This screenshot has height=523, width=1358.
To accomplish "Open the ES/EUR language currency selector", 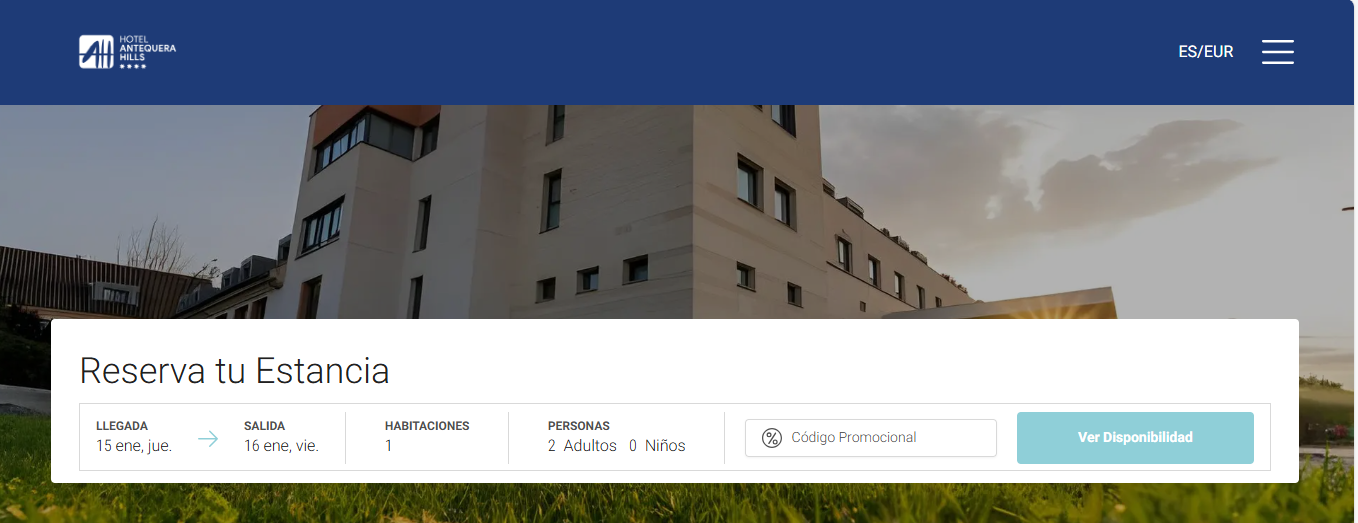I will click(x=1206, y=52).
